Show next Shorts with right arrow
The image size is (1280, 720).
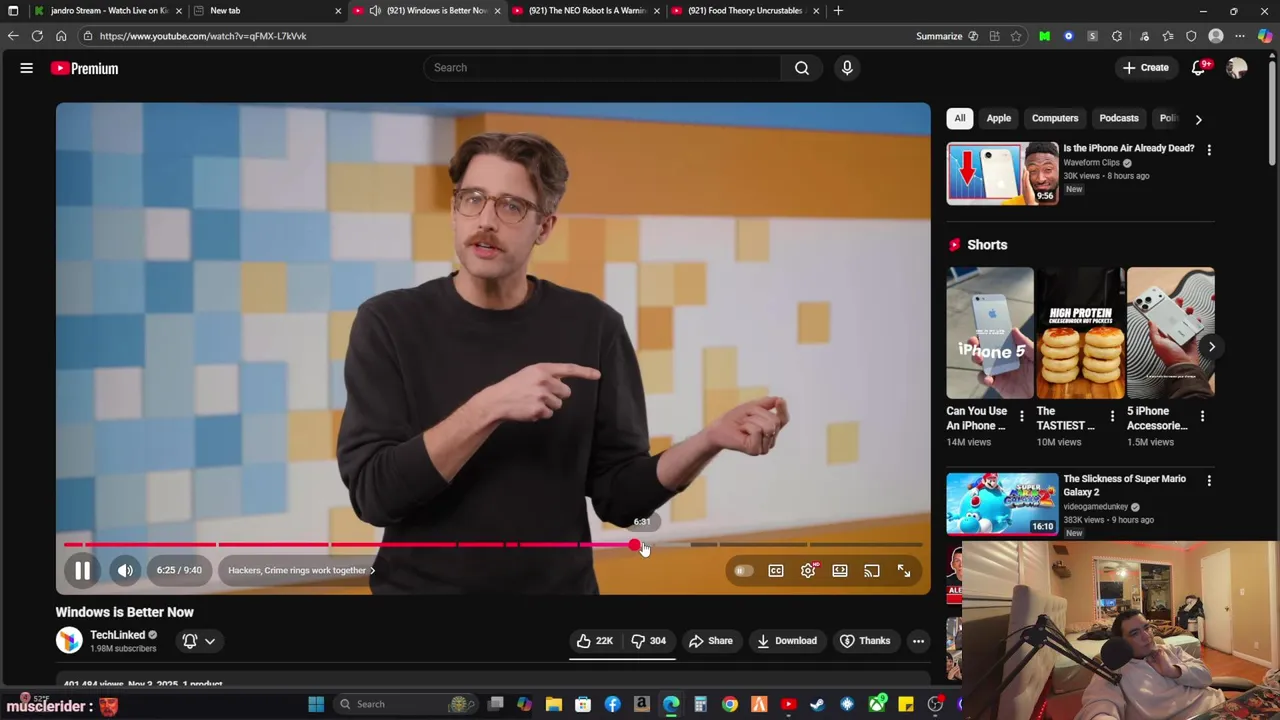click(x=1211, y=347)
